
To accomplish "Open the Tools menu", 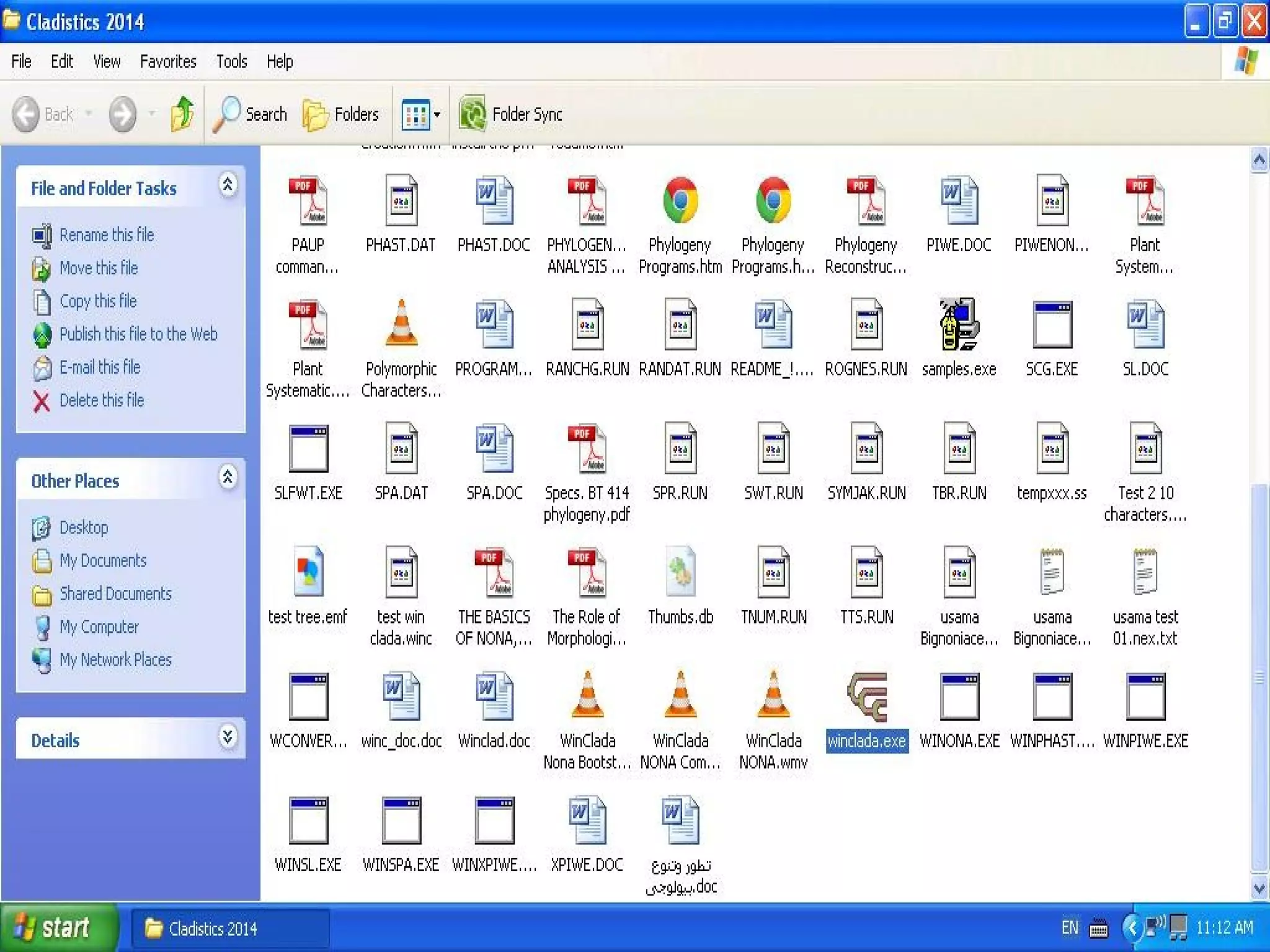I will (x=231, y=61).
